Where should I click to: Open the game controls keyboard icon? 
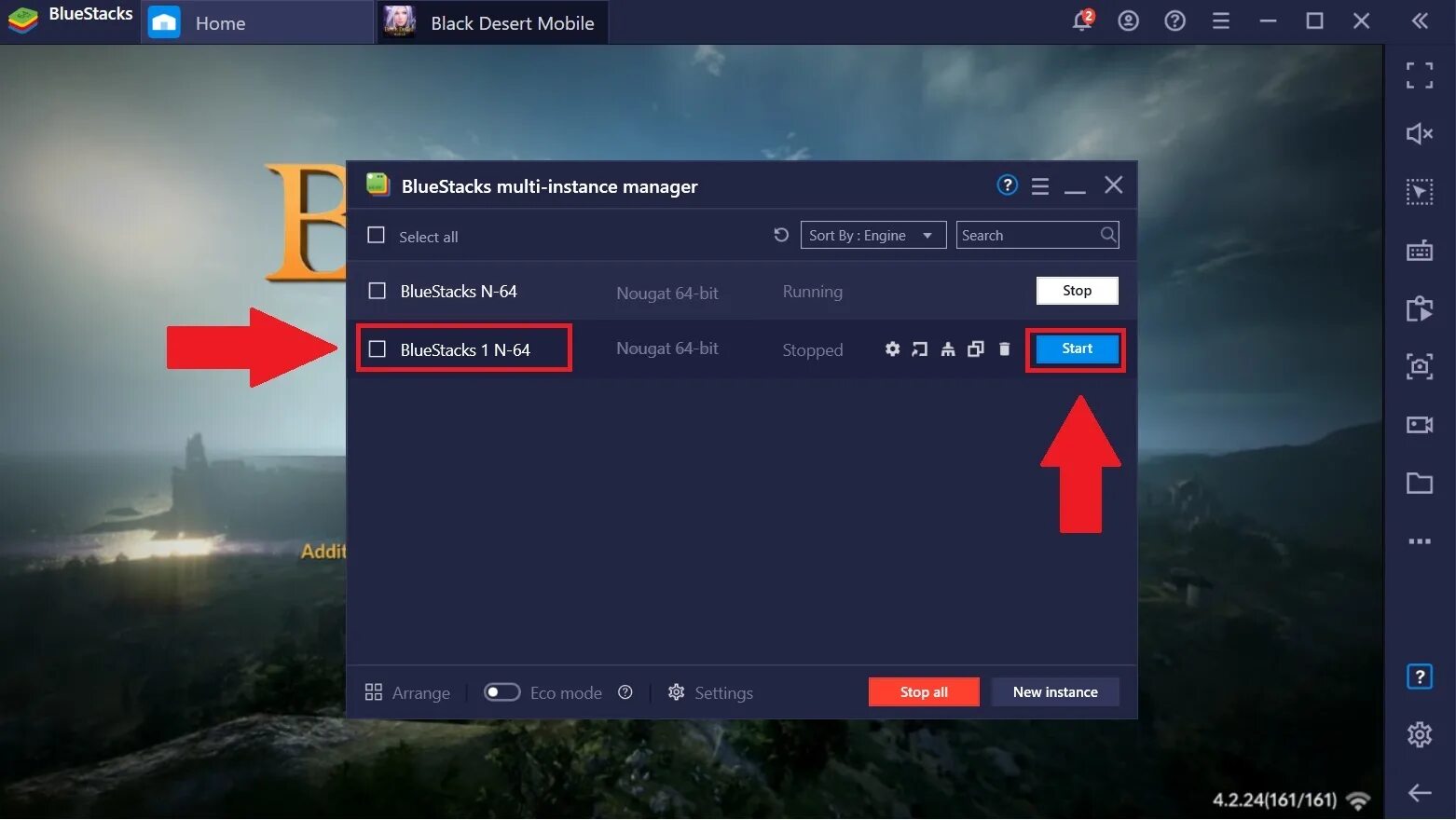pyautogui.click(x=1420, y=250)
